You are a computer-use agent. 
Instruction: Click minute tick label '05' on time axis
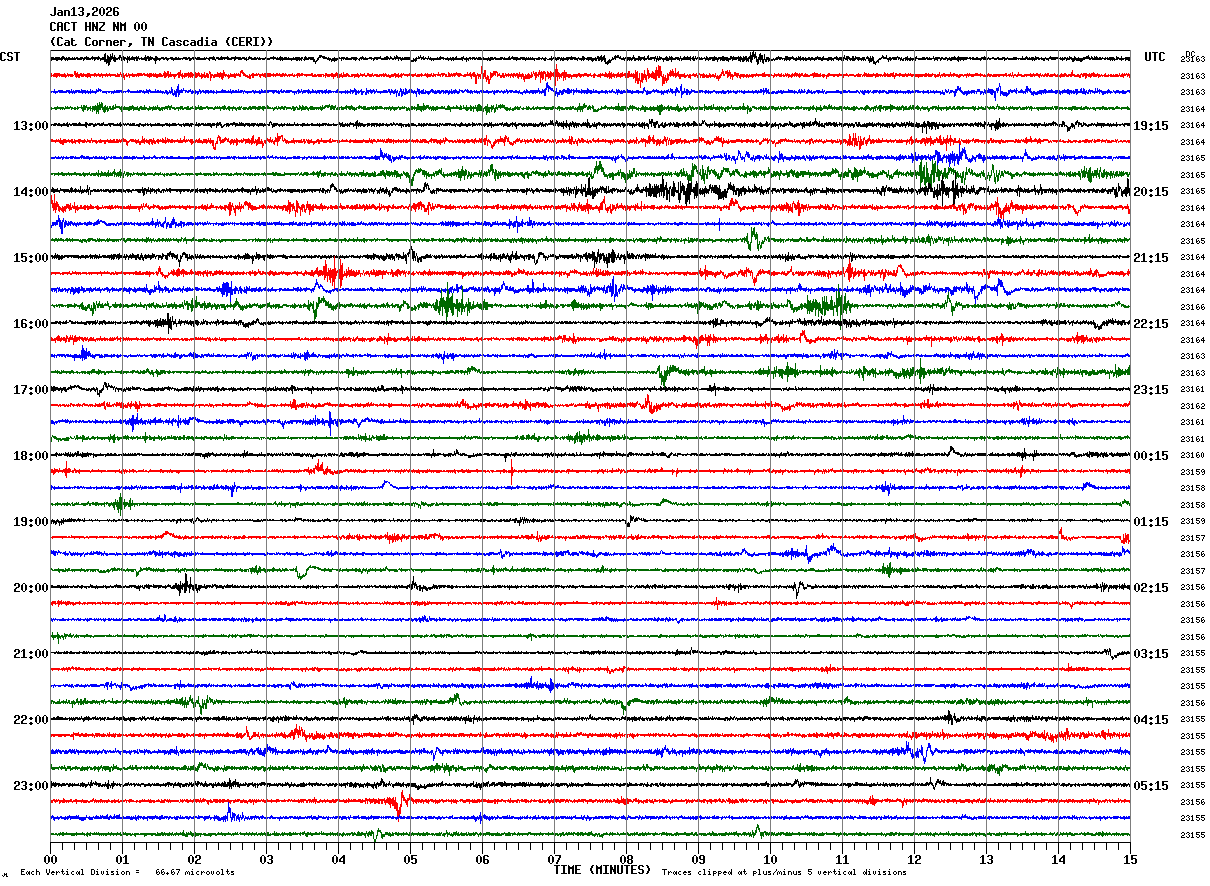pyautogui.click(x=410, y=859)
